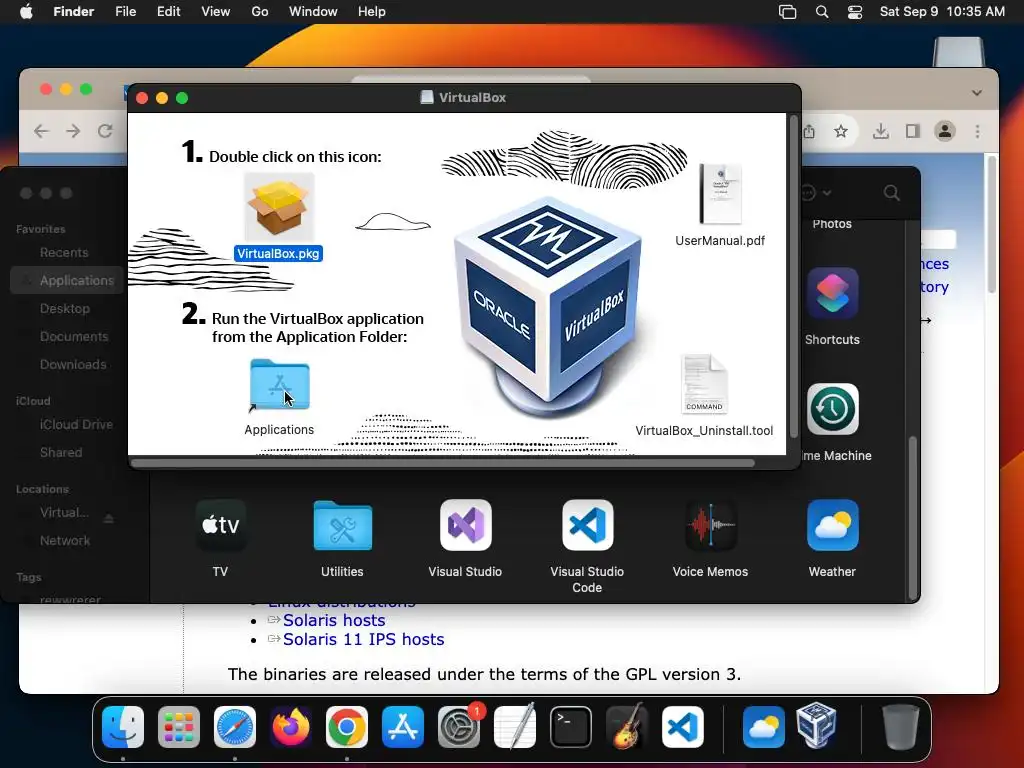The width and height of the screenshot is (1024, 768).
Task: Open Control Center in the menu bar
Action: [855, 12]
